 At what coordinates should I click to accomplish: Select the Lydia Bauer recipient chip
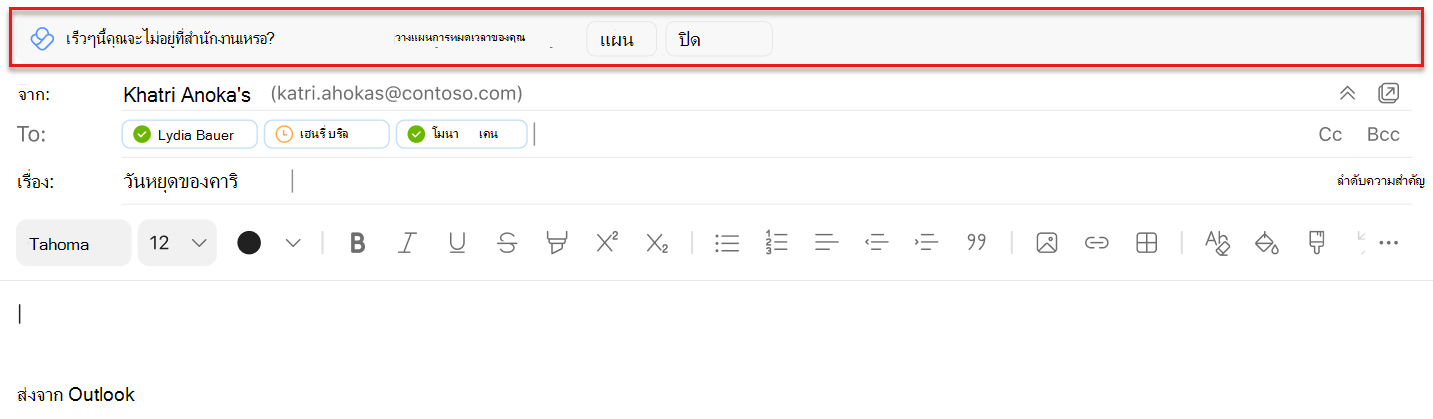coord(190,134)
